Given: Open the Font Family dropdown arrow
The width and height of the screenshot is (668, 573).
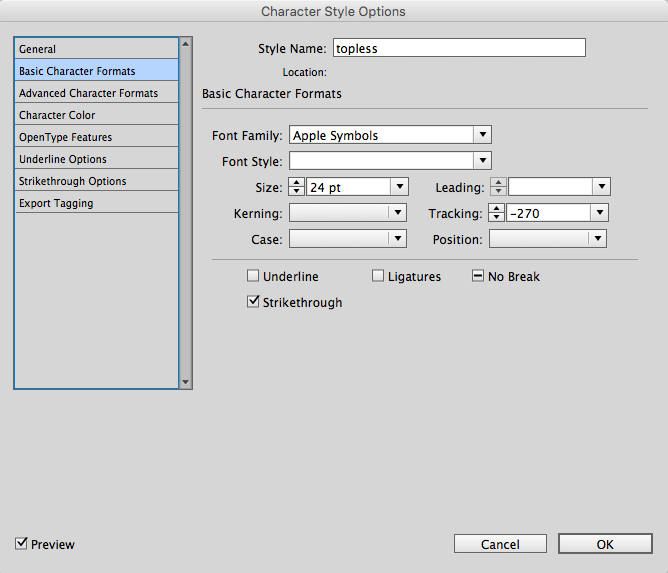Looking at the screenshot, I should tap(483, 135).
